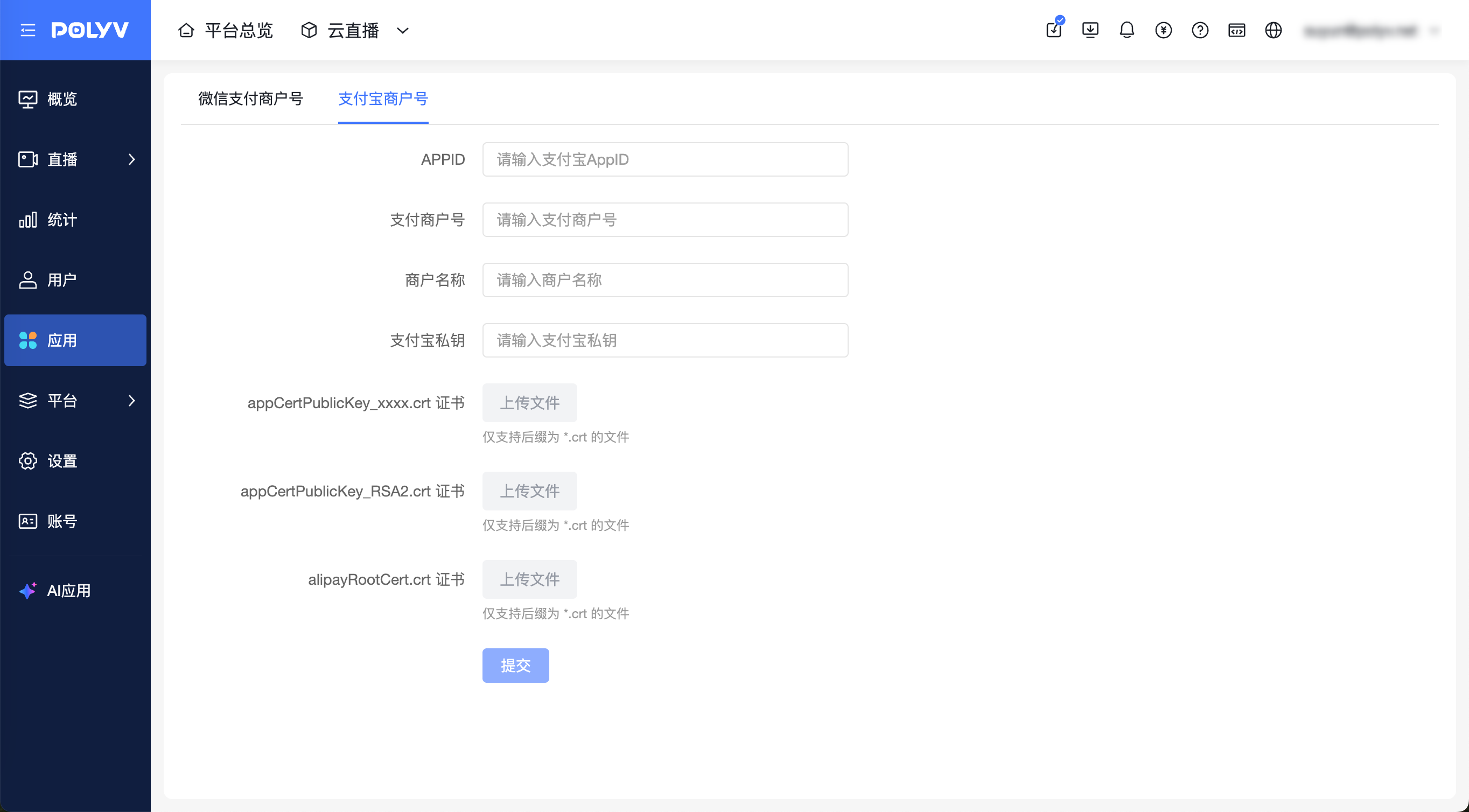Click the POLYV logo

coord(90,30)
